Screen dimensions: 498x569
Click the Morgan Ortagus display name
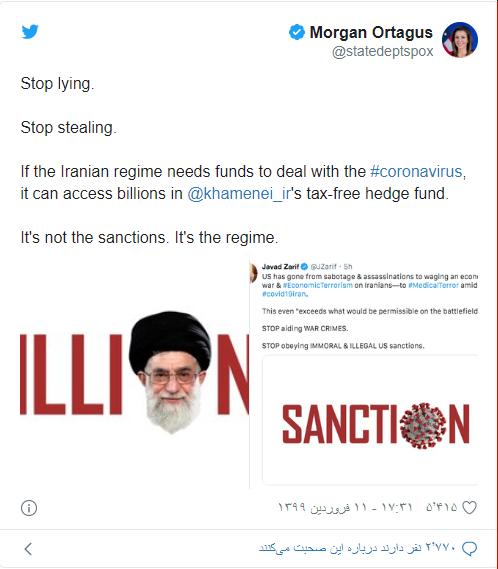pyautogui.click(x=371, y=32)
